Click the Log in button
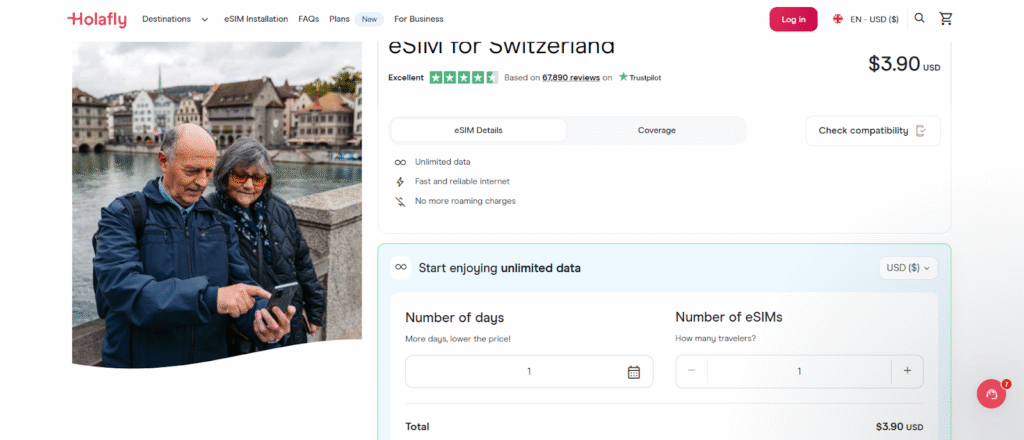The image size is (1024, 440). (x=793, y=19)
